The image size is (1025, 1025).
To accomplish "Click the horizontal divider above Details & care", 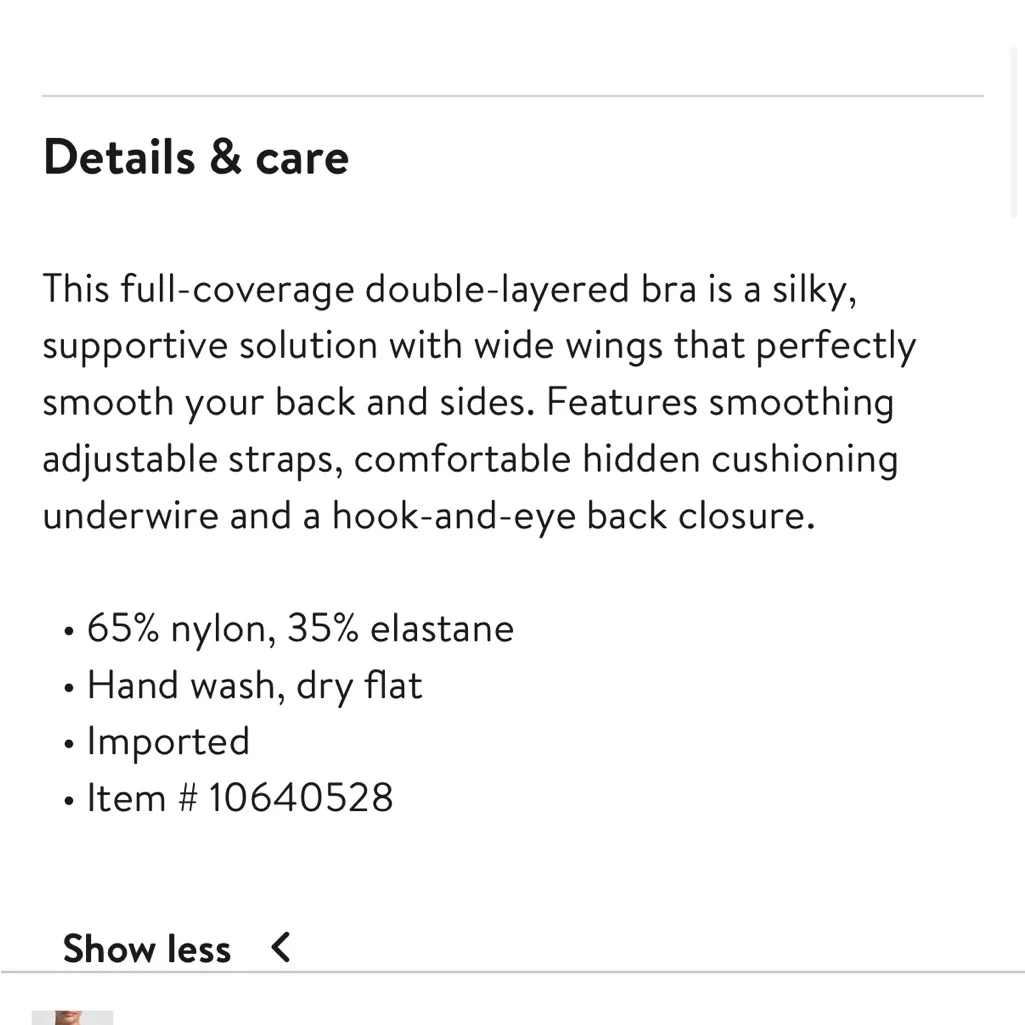I will coord(511,95).
